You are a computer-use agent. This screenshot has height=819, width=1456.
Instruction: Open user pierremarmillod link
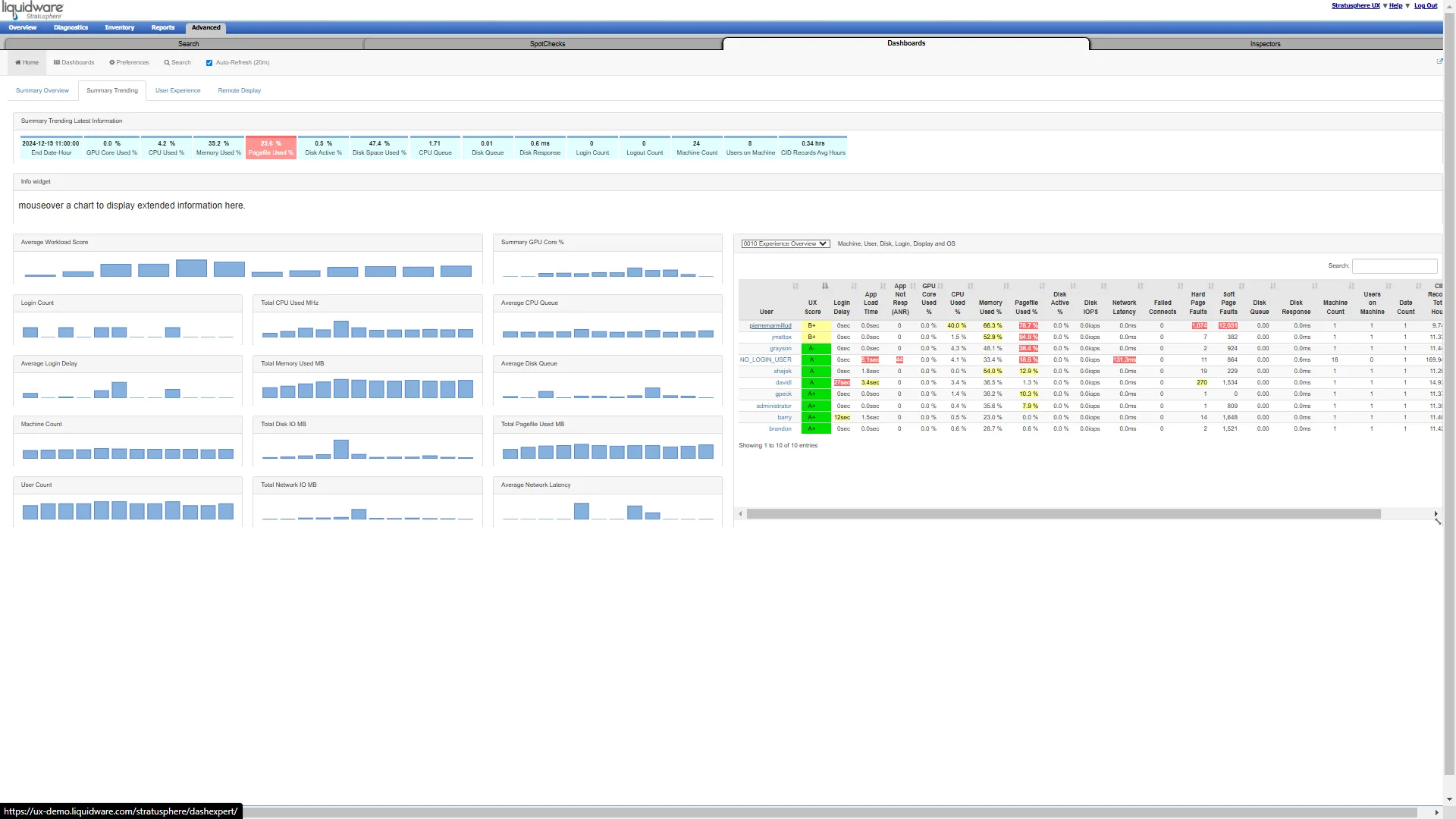tap(770, 325)
